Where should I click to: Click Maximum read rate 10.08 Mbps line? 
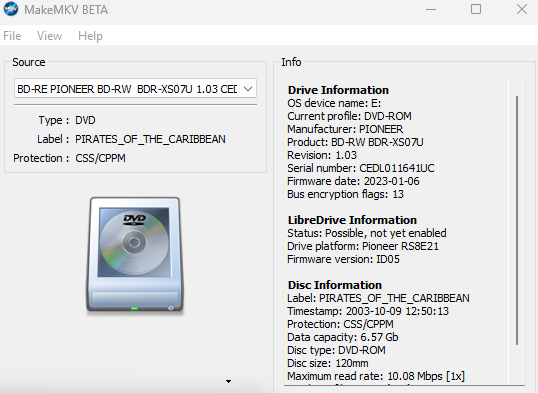point(376,376)
